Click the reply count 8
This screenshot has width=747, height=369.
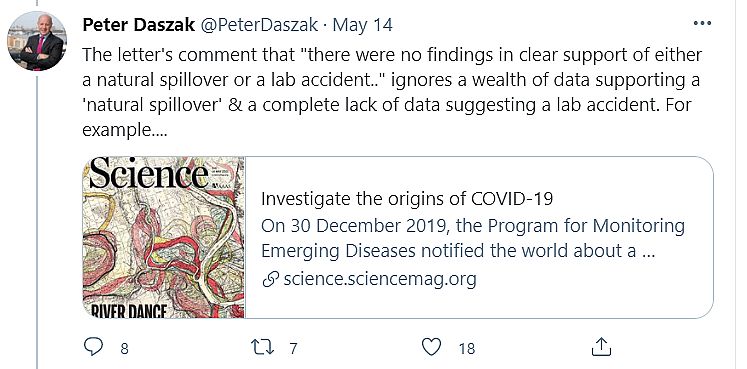[x=124, y=349]
